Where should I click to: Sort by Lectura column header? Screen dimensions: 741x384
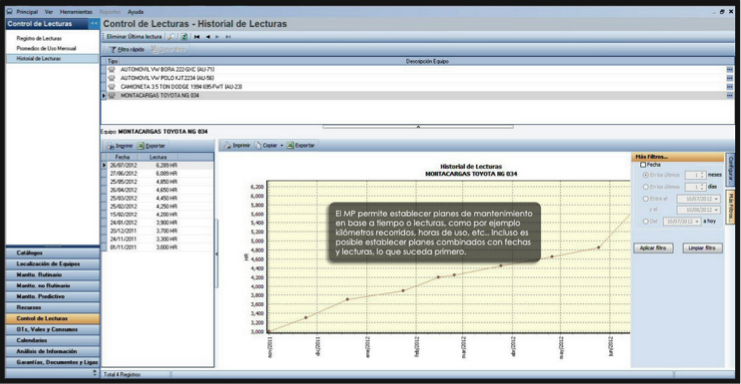point(158,157)
